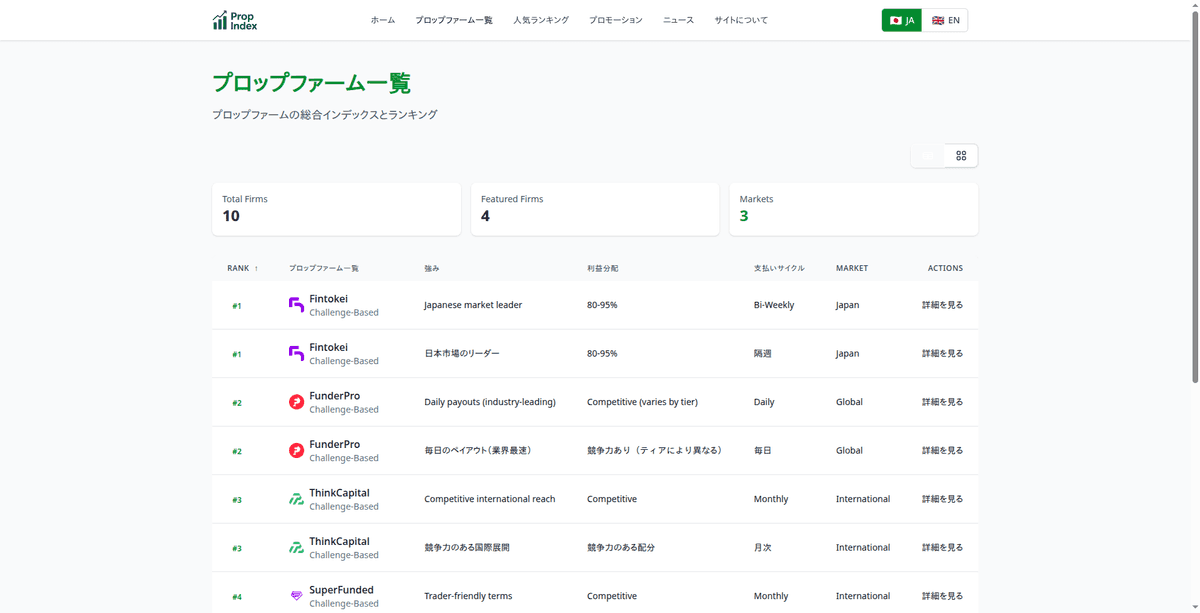Switch to the grid view icon

tap(961, 156)
